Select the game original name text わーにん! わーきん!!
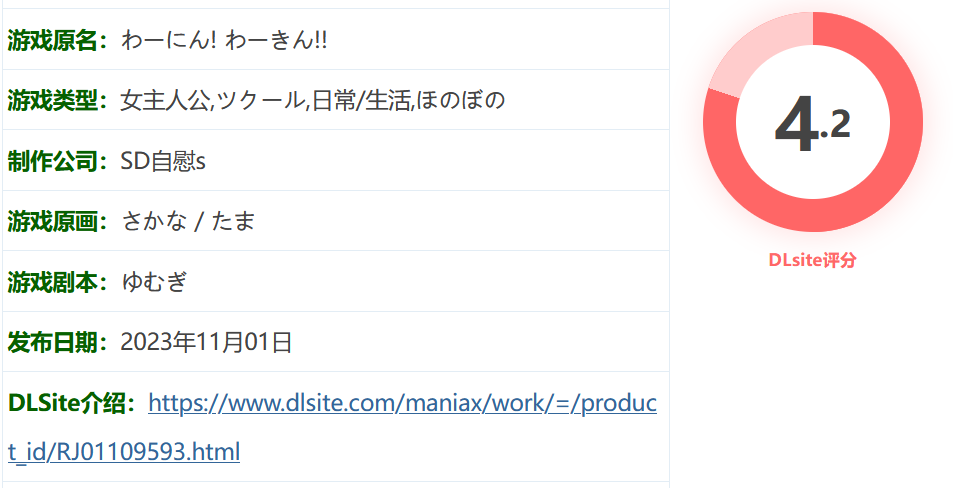Screen dimensions: 953x488 [224, 41]
